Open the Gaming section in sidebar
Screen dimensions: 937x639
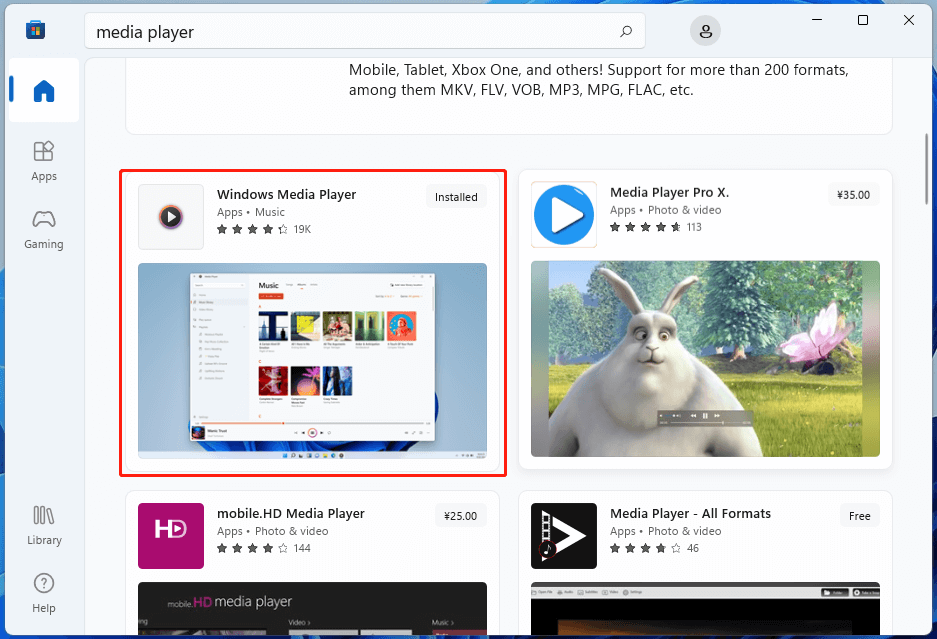click(x=44, y=229)
